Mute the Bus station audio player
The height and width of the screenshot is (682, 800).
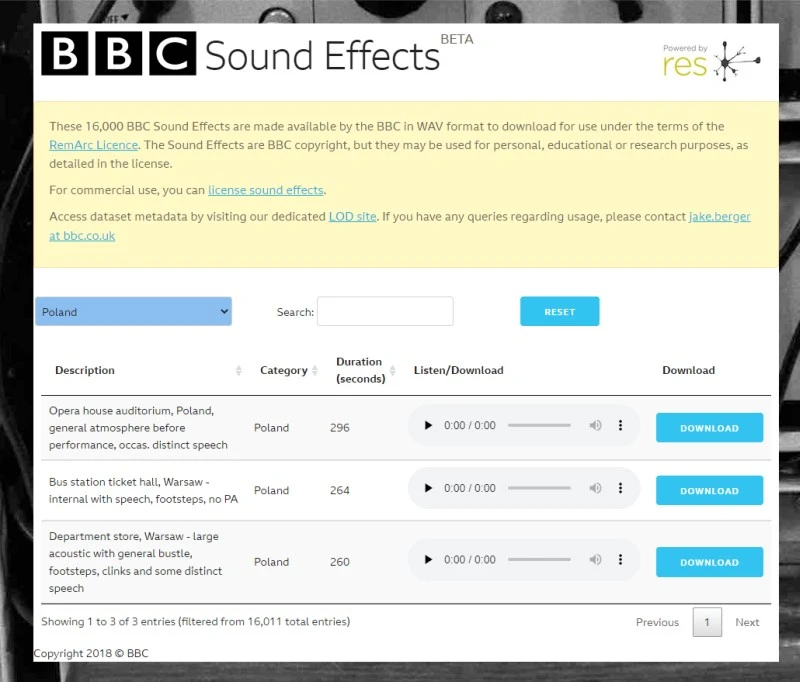coord(595,489)
